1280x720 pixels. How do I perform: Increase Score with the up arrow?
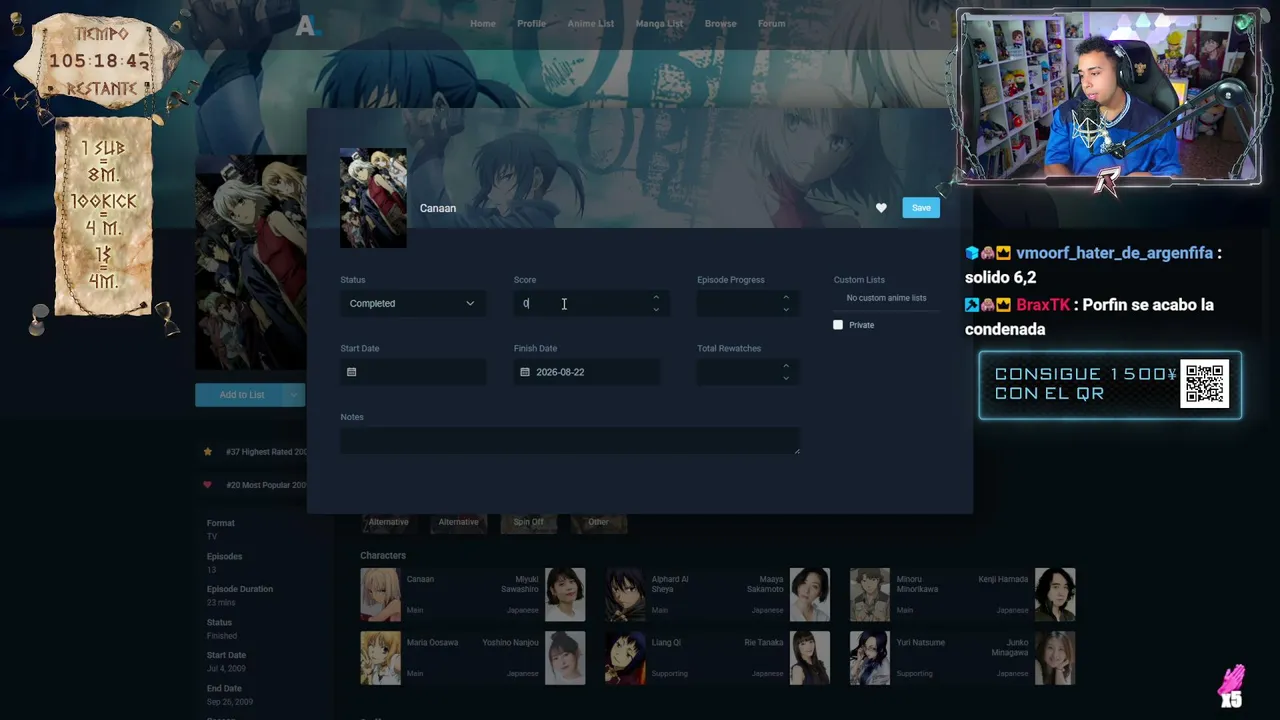[656, 297]
